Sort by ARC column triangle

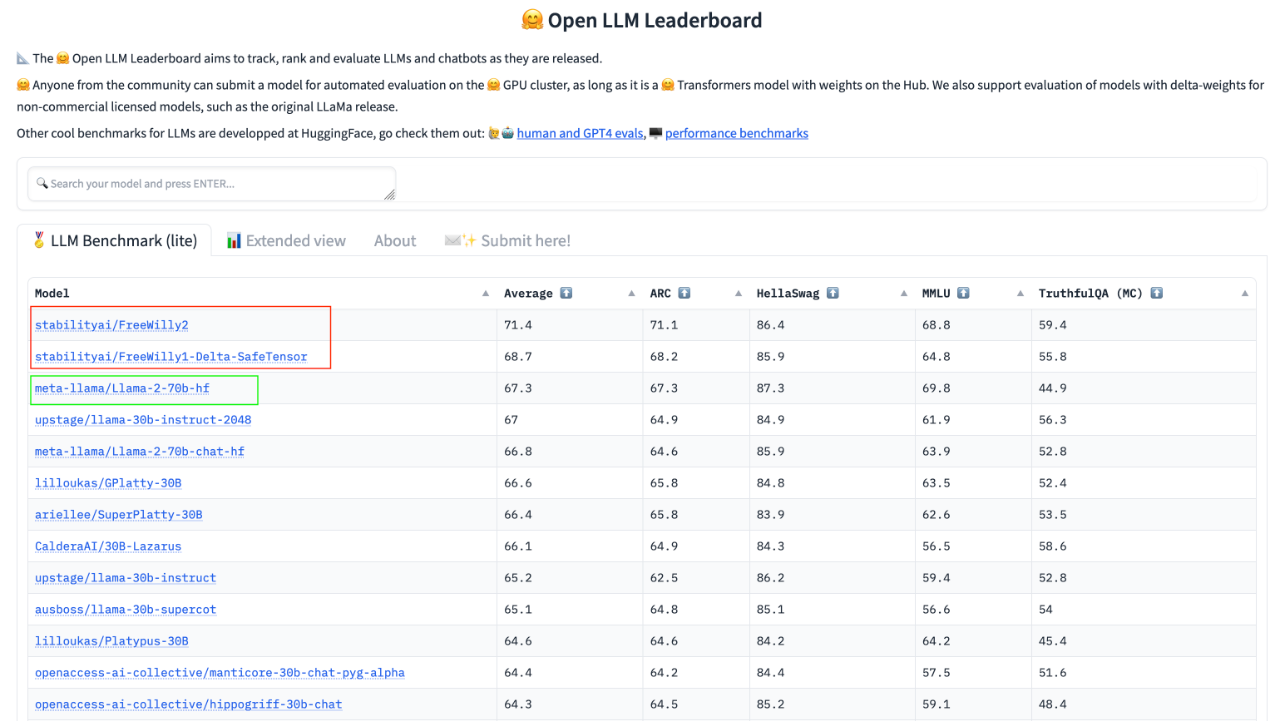click(738, 294)
